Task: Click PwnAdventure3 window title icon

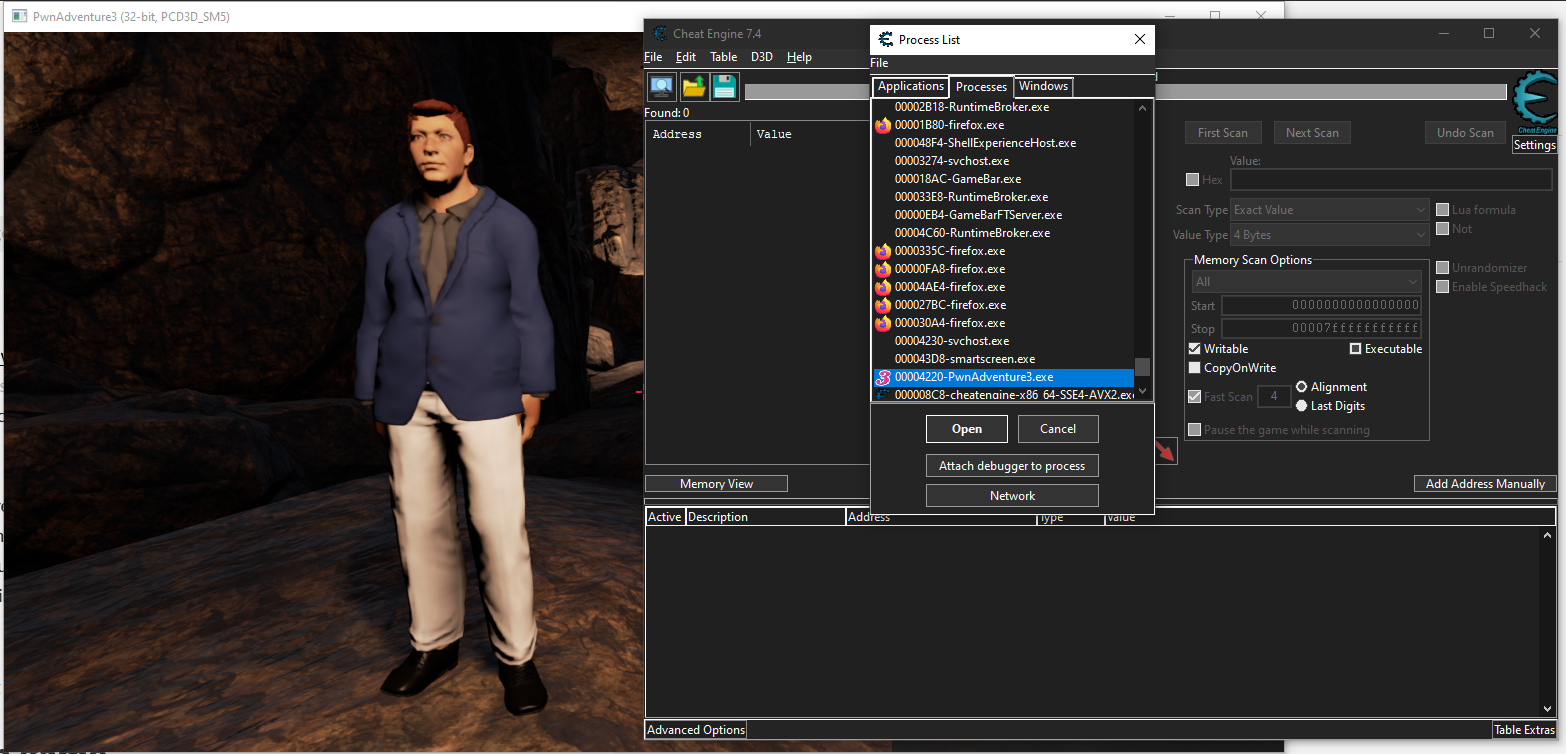Action: (x=19, y=17)
